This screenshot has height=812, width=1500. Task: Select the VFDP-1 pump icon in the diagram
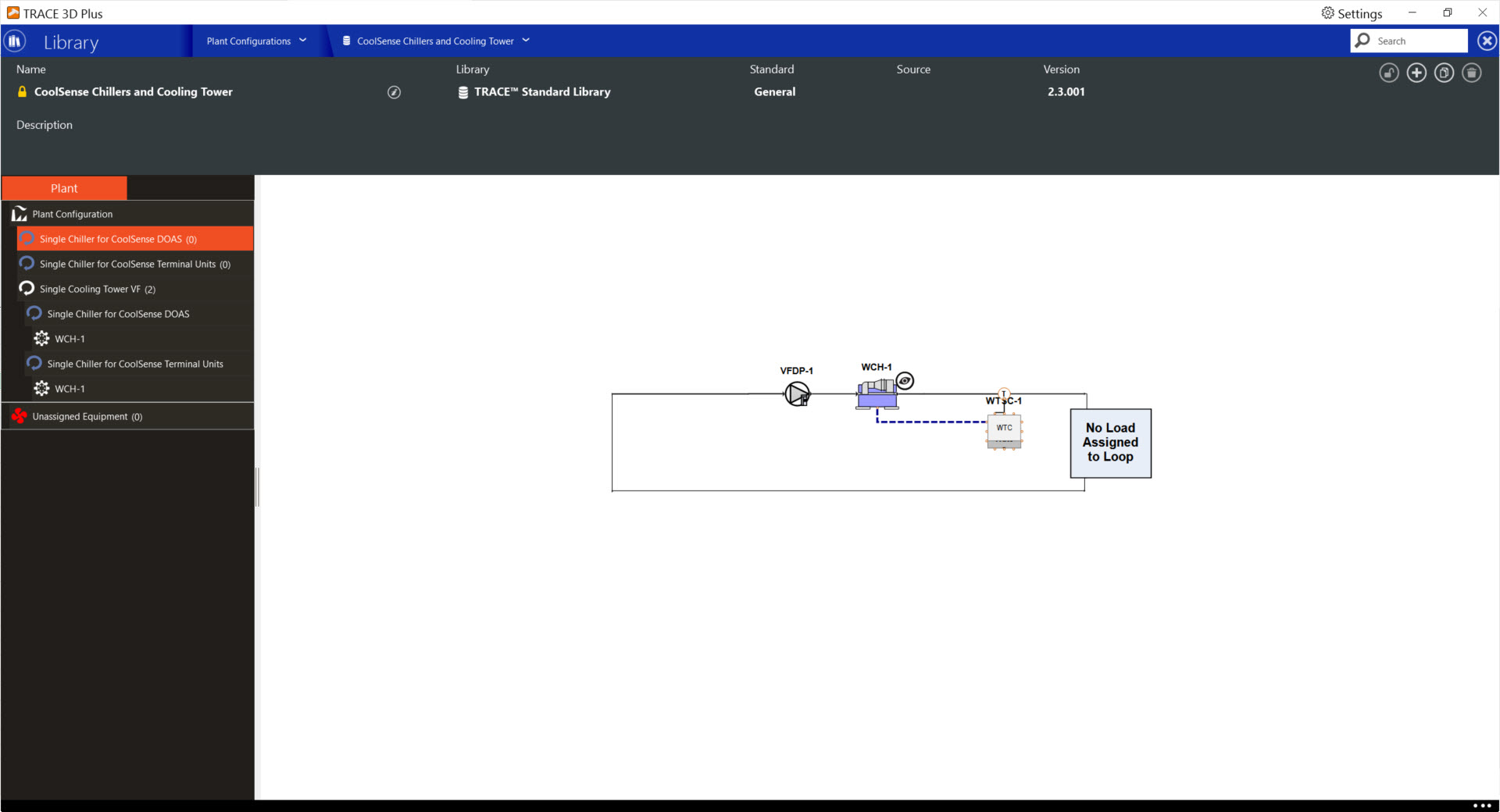(x=796, y=394)
